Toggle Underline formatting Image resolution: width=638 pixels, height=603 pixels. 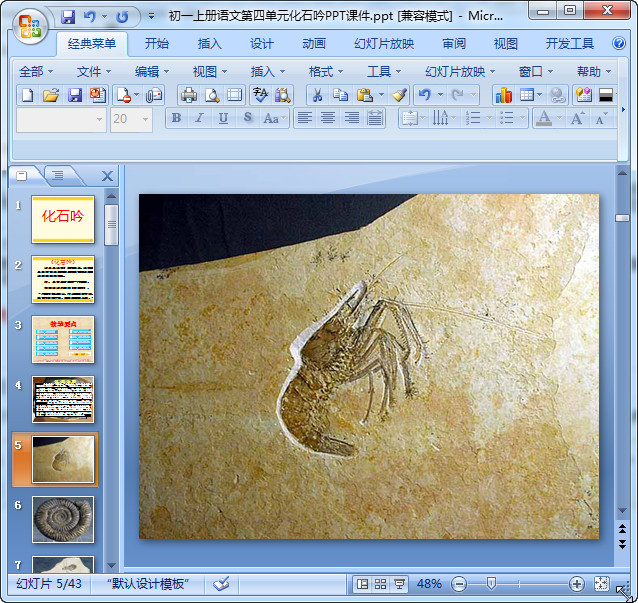(222, 118)
